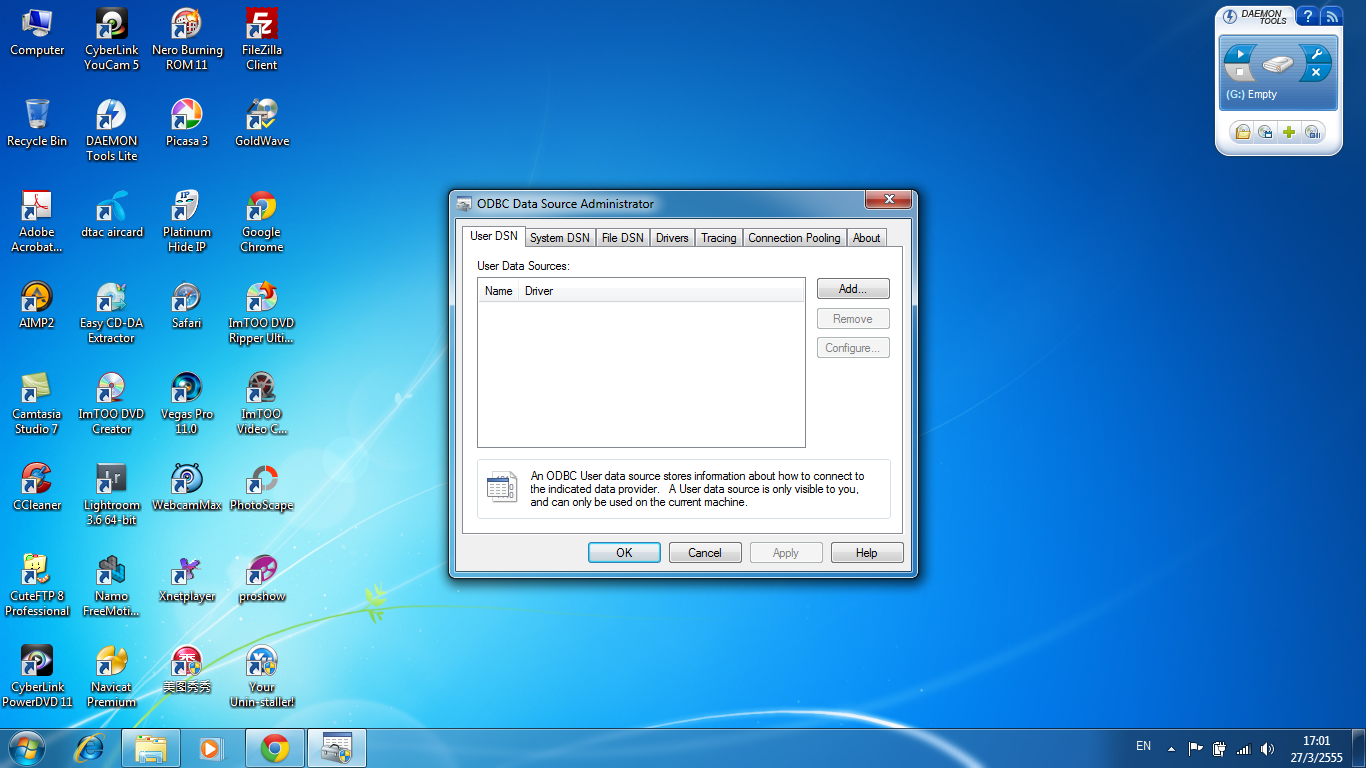Screen dimensions: 1366x768
Task: Select the PhotoScape desktop icon
Action: 262,487
